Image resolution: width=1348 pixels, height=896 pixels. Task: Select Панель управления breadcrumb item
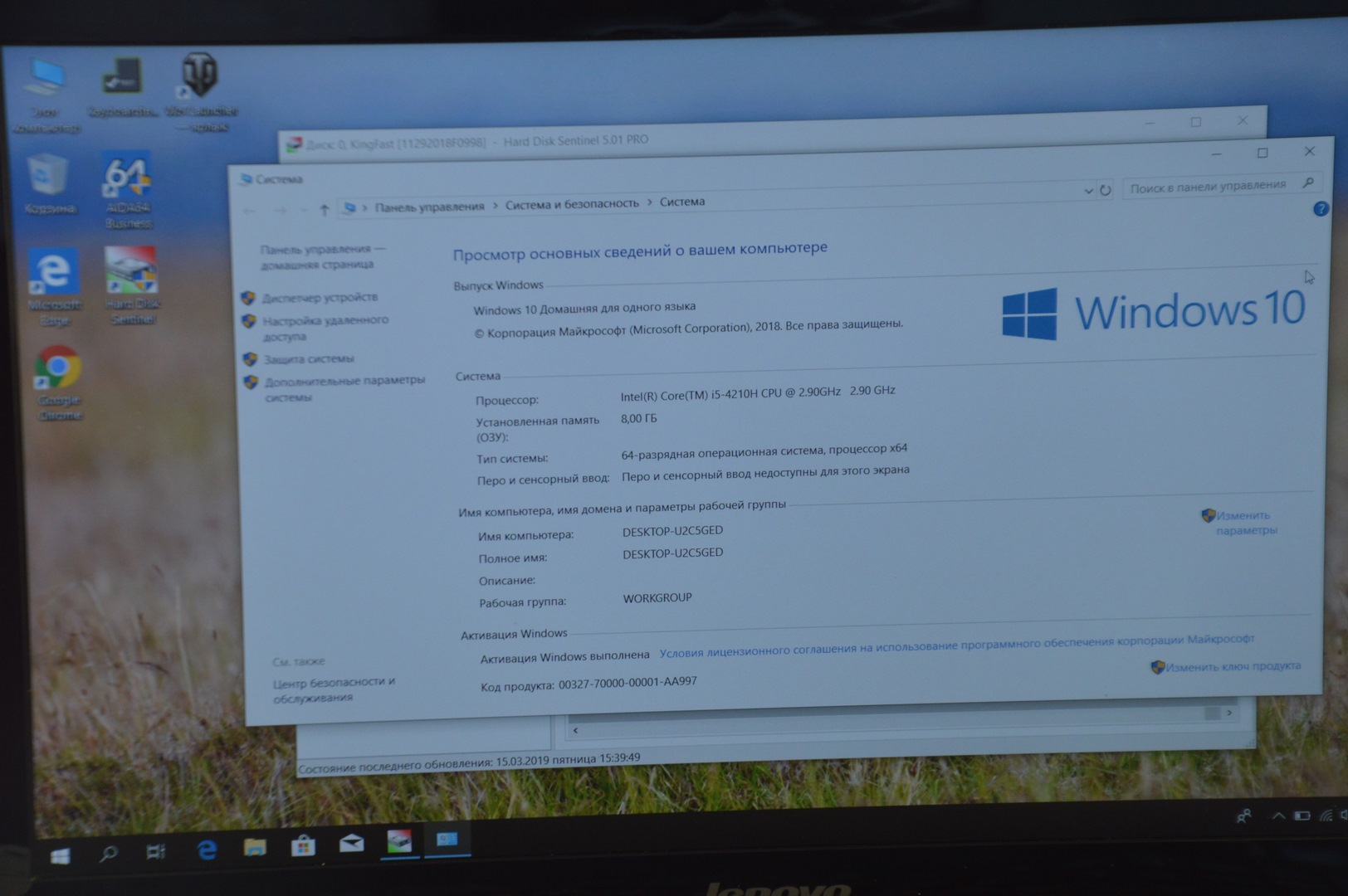(x=429, y=207)
